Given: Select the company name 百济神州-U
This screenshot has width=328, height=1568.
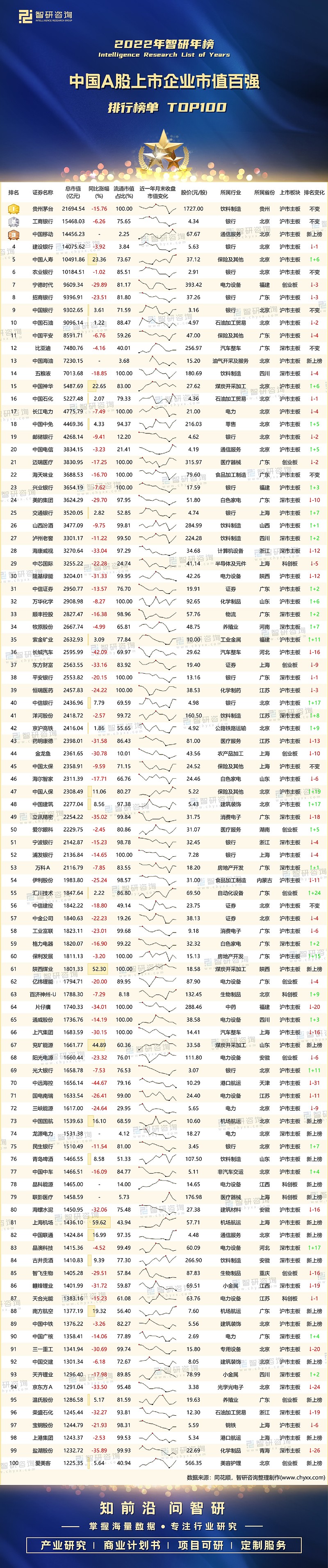Looking at the screenshot, I should (x=43, y=995).
